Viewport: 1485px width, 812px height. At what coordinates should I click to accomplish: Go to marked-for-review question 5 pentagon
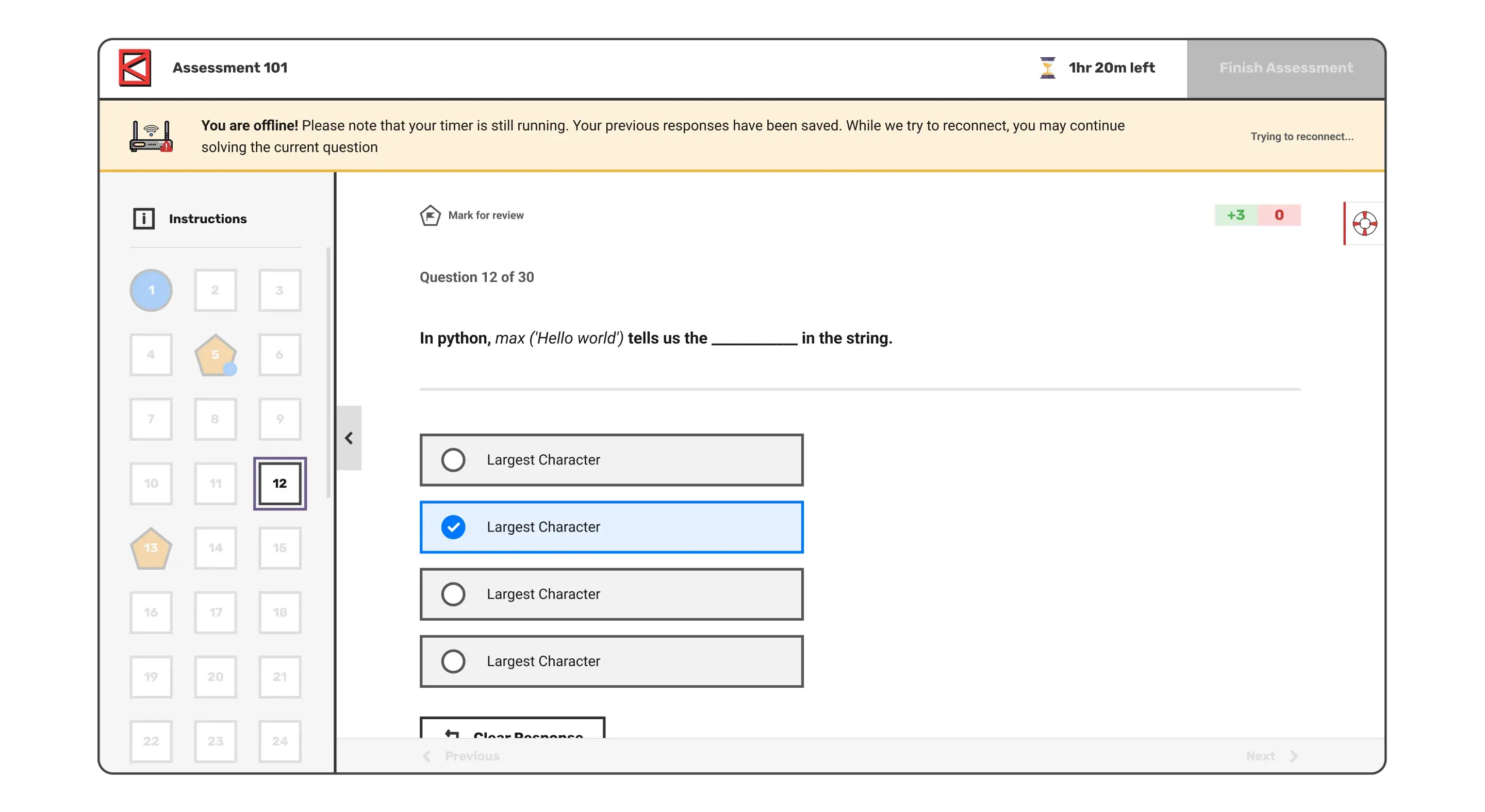(215, 355)
